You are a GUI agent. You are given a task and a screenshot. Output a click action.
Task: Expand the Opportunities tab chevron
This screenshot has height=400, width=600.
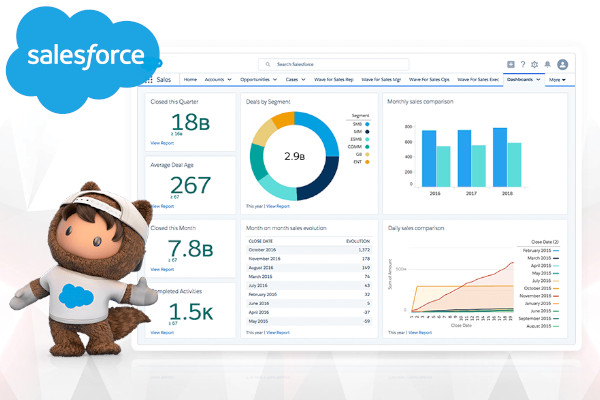tap(275, 80)
